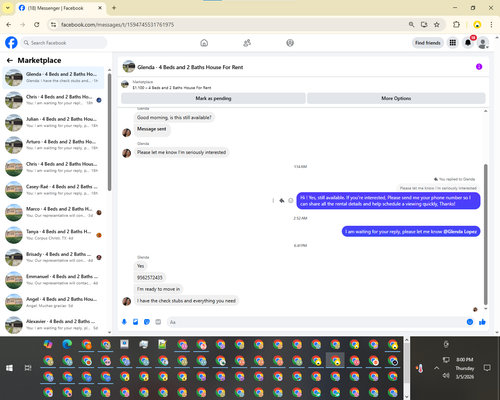500x400 pixels.
Task: Open Alexavier conversation in the list
Action: 53,325
